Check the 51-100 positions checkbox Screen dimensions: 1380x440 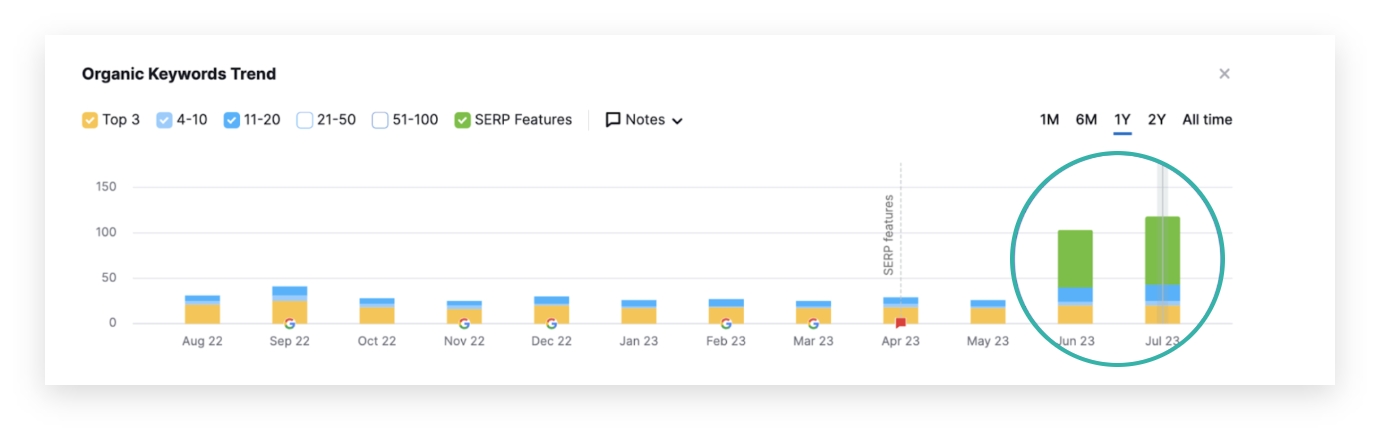tap(380, 120)
